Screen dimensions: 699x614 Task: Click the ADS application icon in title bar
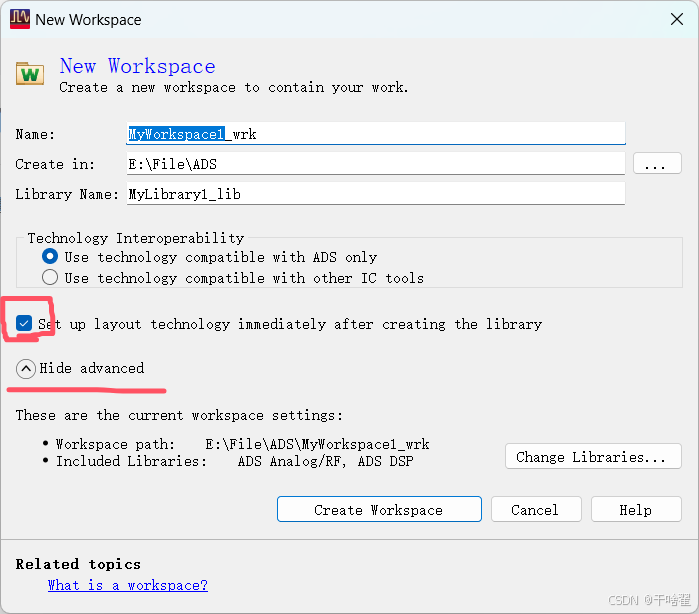tap(20, 19)
